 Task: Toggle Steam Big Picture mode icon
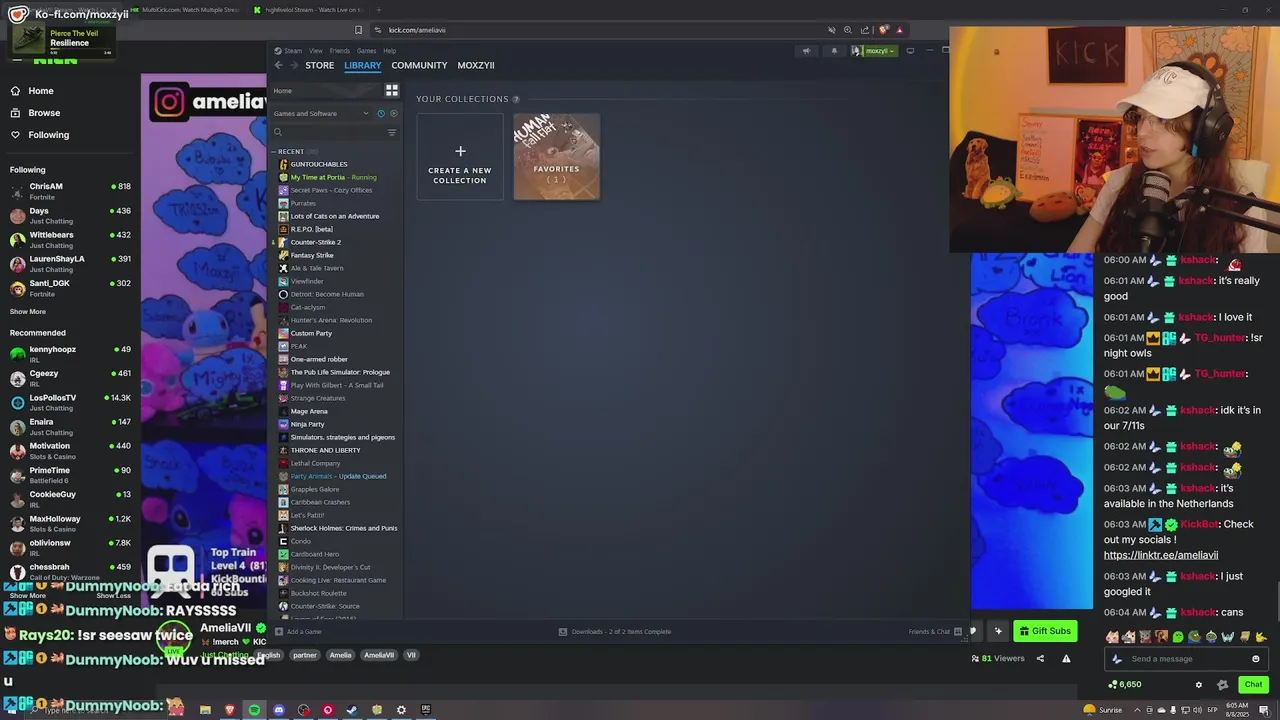click(910, 51)
